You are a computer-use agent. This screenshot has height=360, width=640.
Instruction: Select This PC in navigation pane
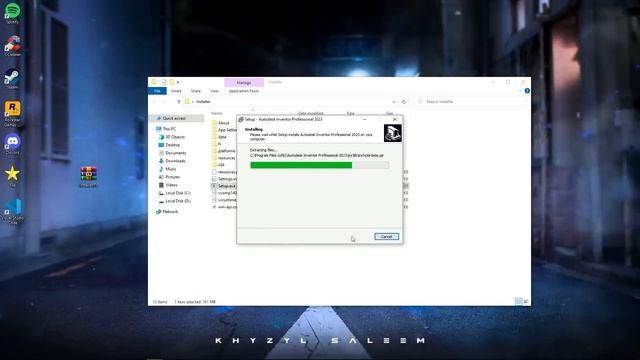point(166,129)
